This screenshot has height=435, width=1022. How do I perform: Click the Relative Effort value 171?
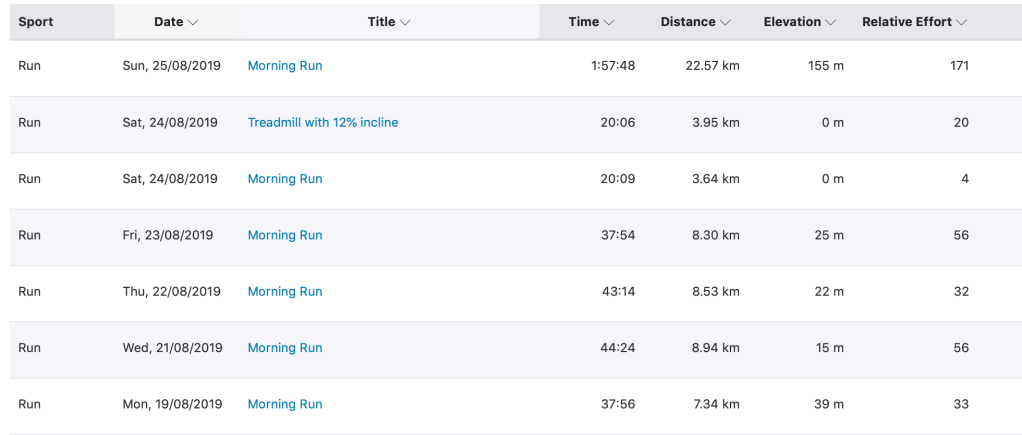(957, 66)
